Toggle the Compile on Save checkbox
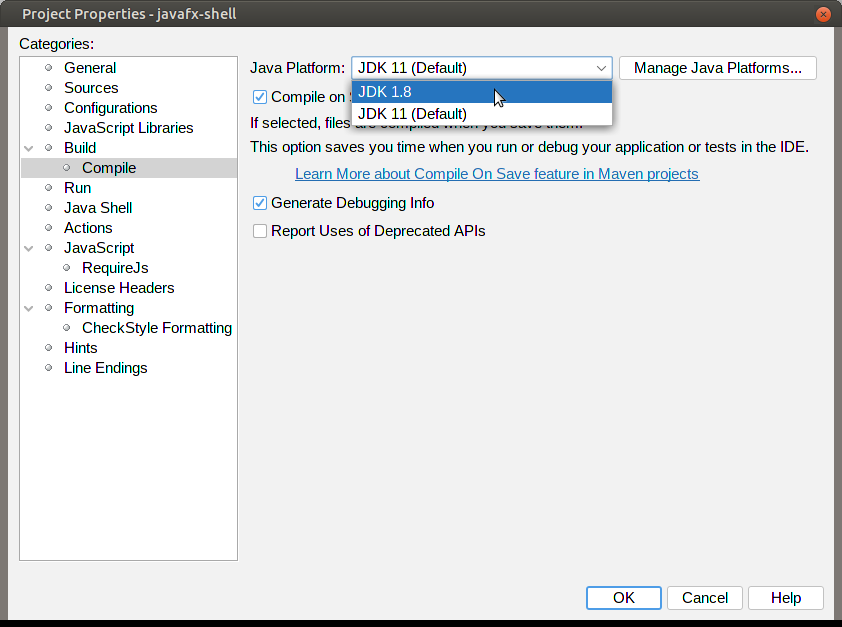Viewport: 842px width, 627px height. 260,97
